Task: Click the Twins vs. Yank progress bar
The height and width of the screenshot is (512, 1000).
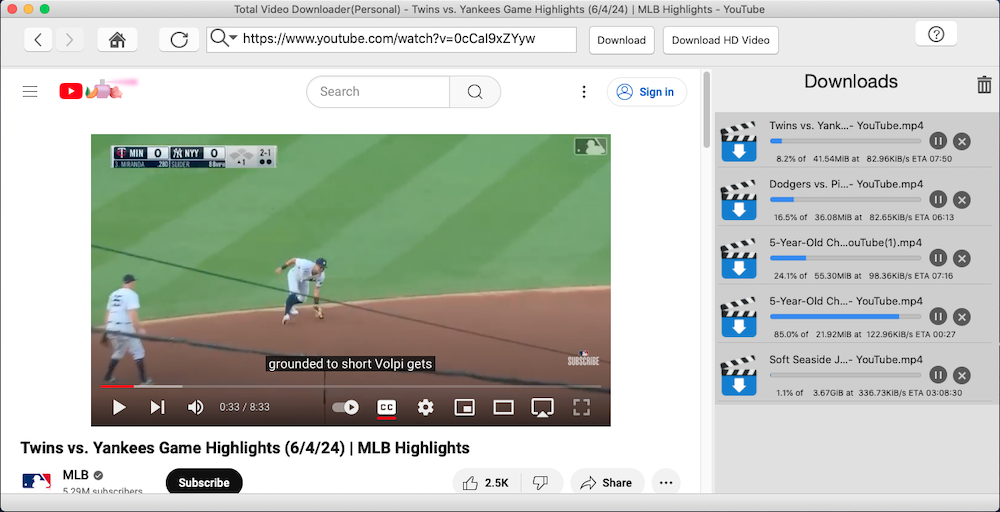Action: (x=846, y=141)
